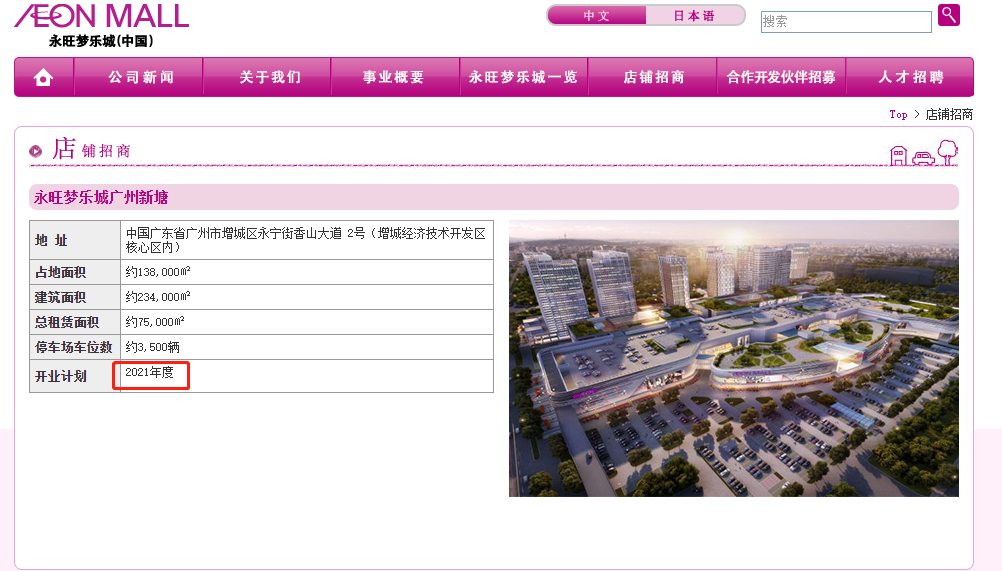Click the Top breadcrumb link
The image size is (1002, 571).
pos(898,115)
